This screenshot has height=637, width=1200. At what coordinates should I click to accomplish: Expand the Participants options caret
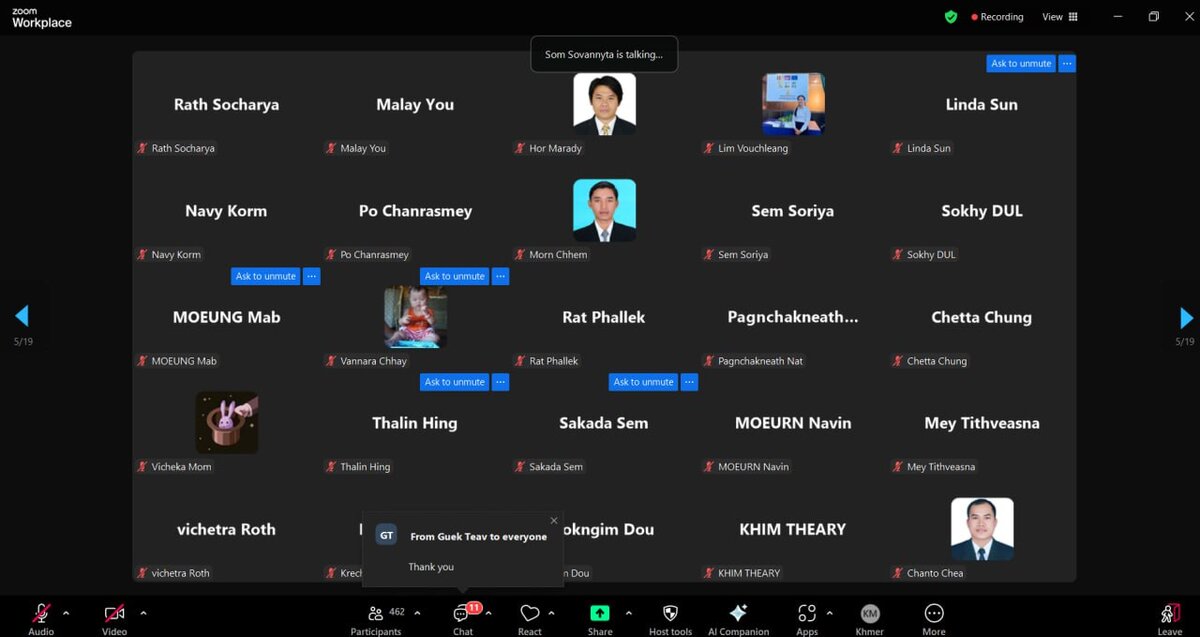[x=417, y=613]
